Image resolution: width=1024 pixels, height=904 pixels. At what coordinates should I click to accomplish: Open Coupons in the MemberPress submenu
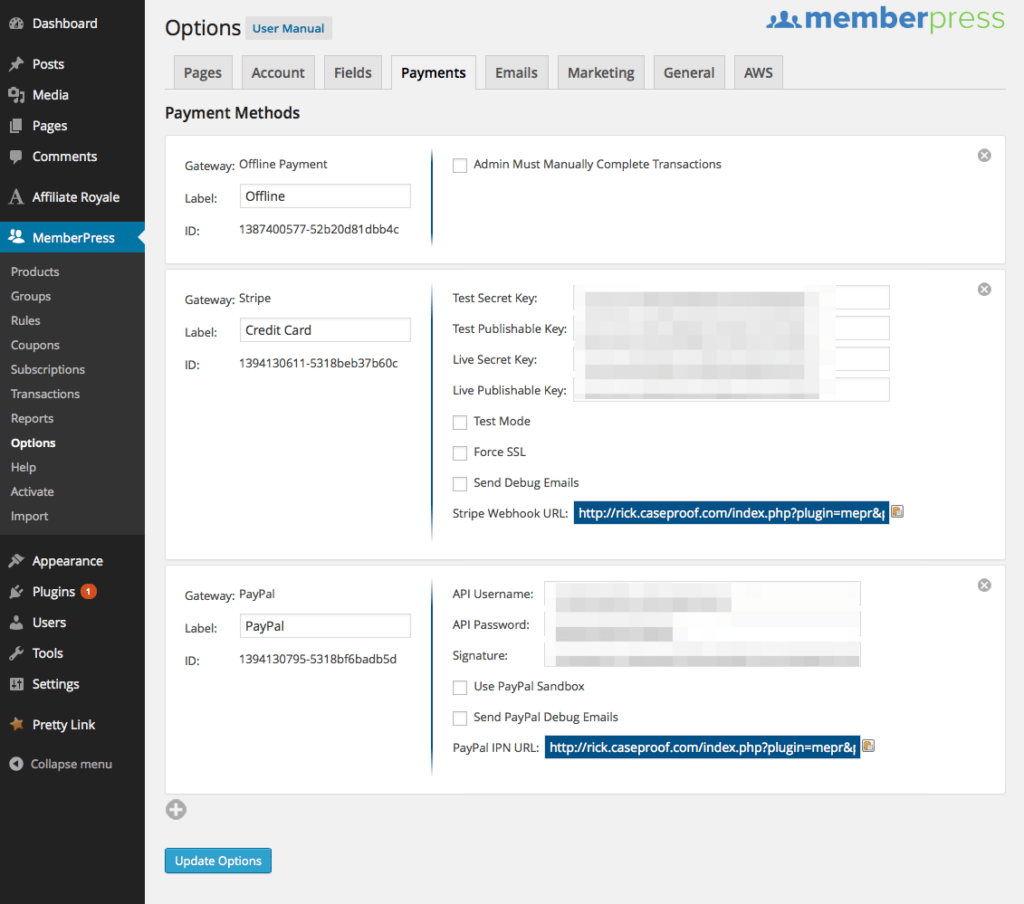click(x=35, y=345)
